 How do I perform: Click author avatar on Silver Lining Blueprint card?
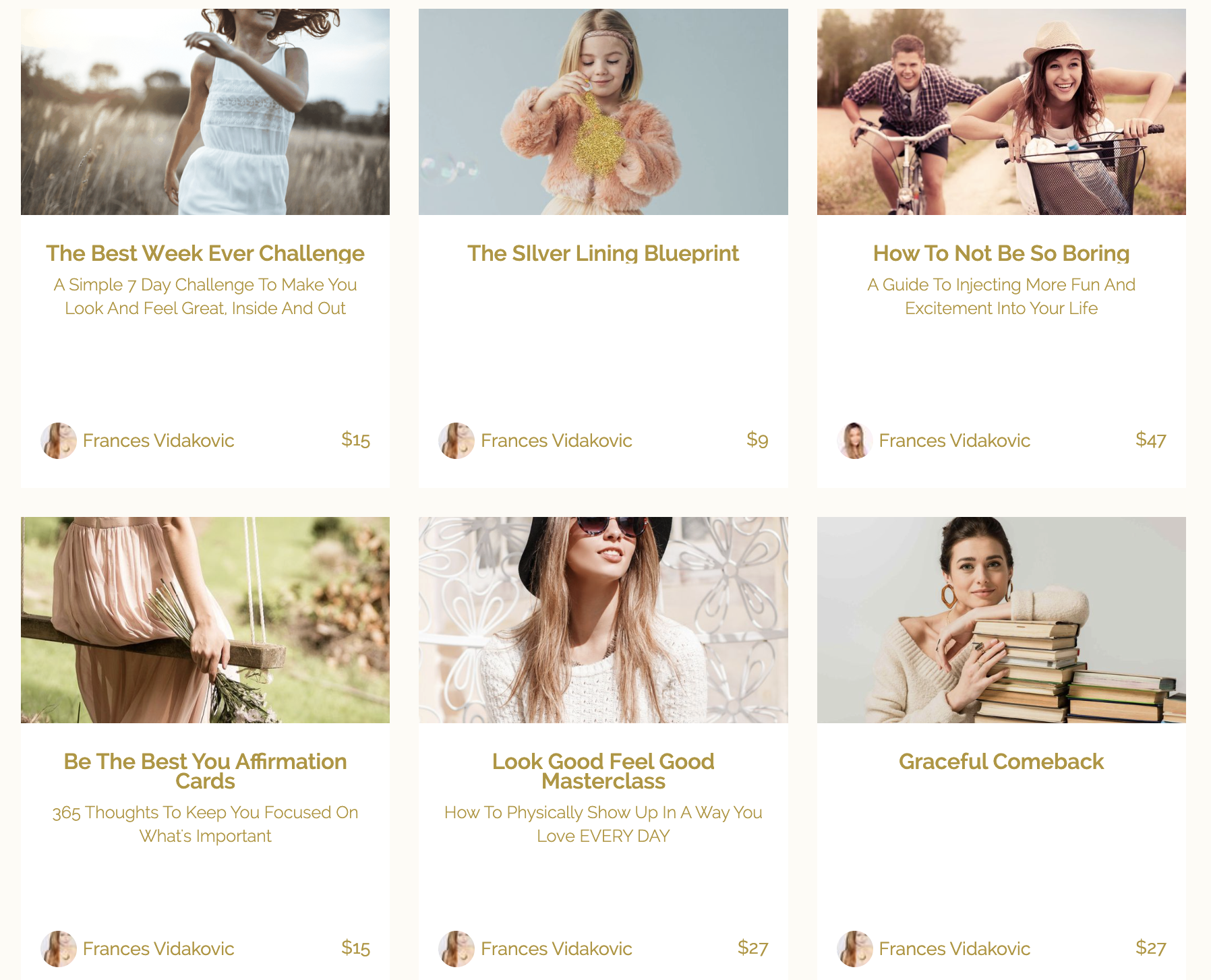tap(456, 441)
